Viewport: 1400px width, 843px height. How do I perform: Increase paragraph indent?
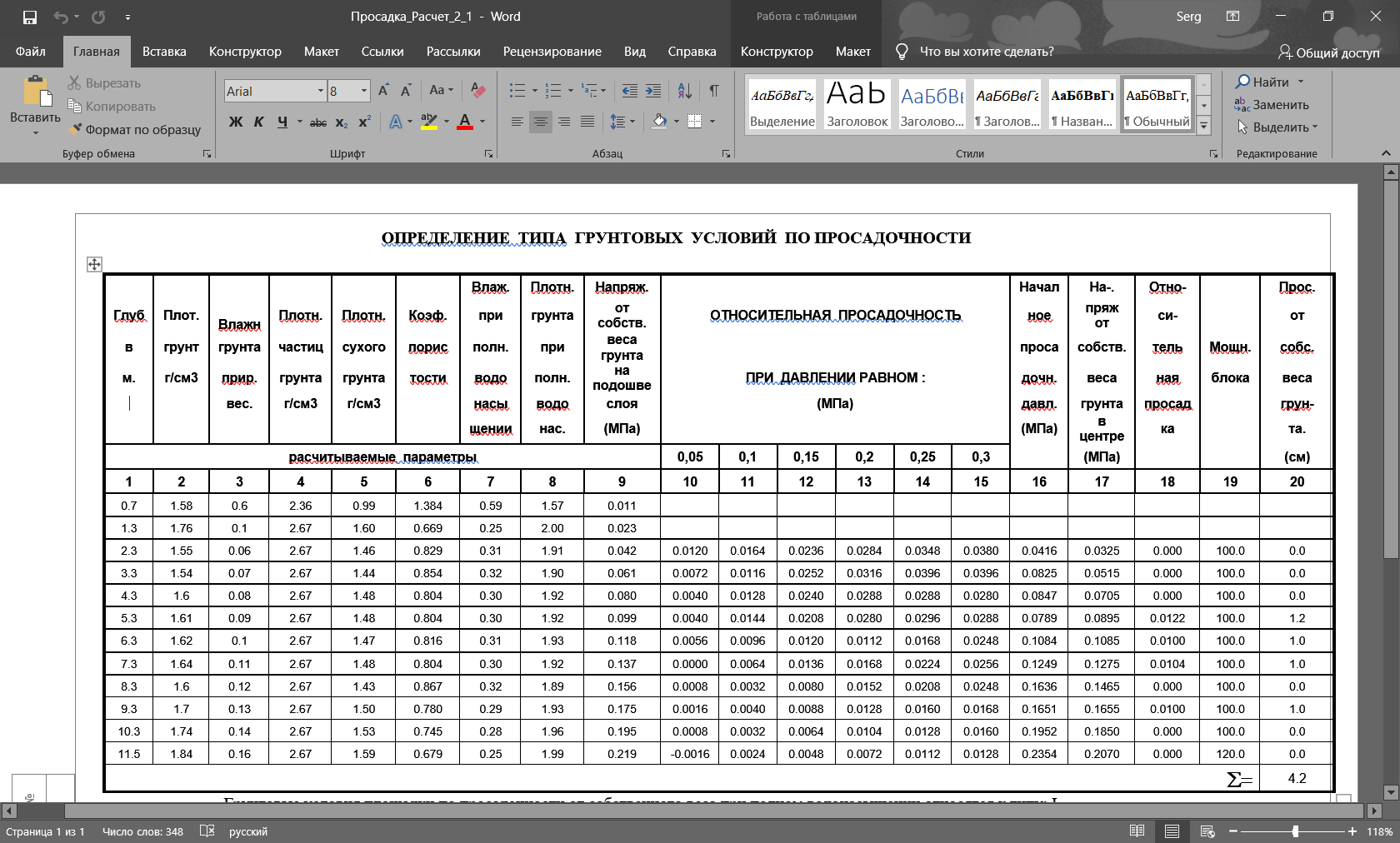[653, 91]
